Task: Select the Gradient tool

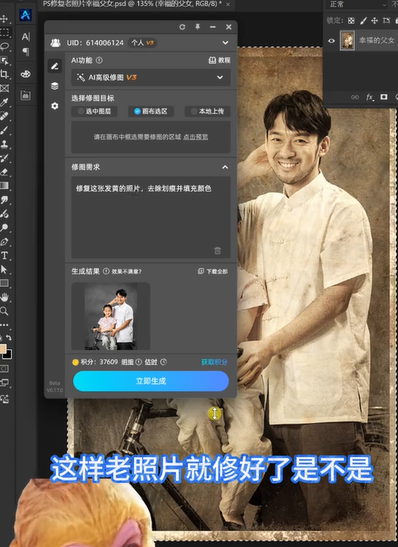Action: [4, 186]
